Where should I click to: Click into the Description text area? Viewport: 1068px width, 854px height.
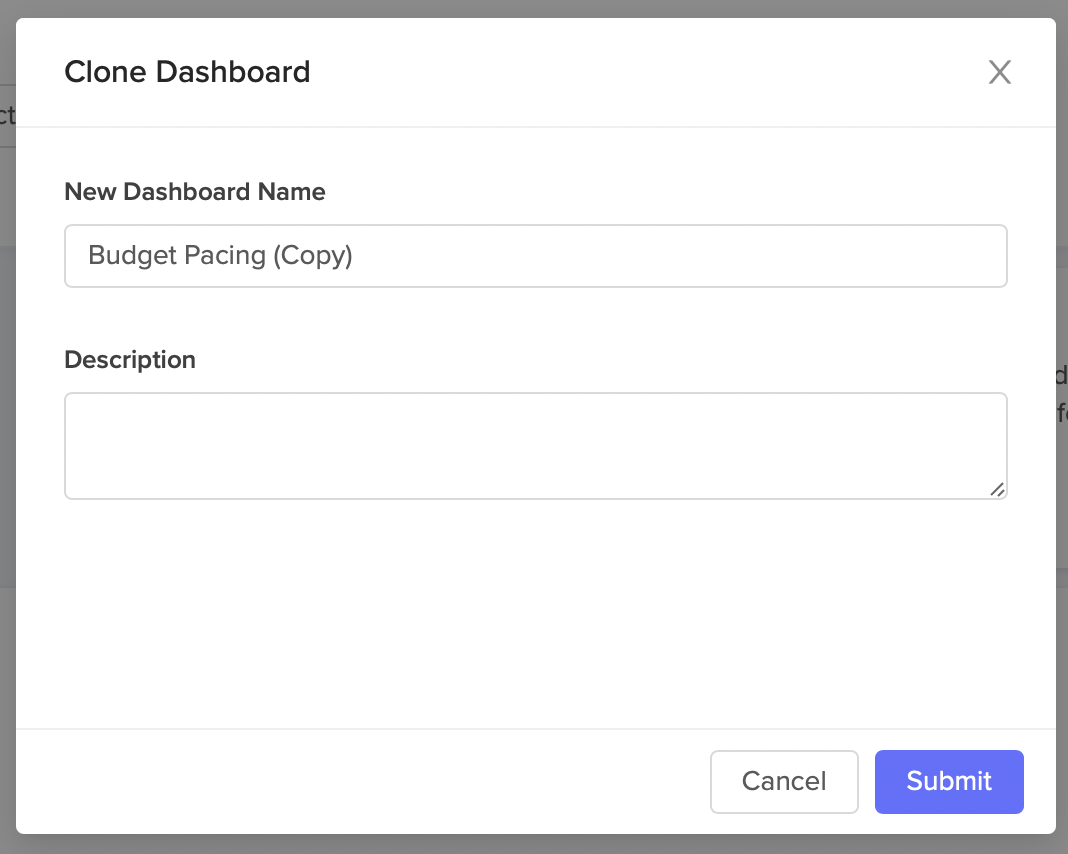coord(535,445)
